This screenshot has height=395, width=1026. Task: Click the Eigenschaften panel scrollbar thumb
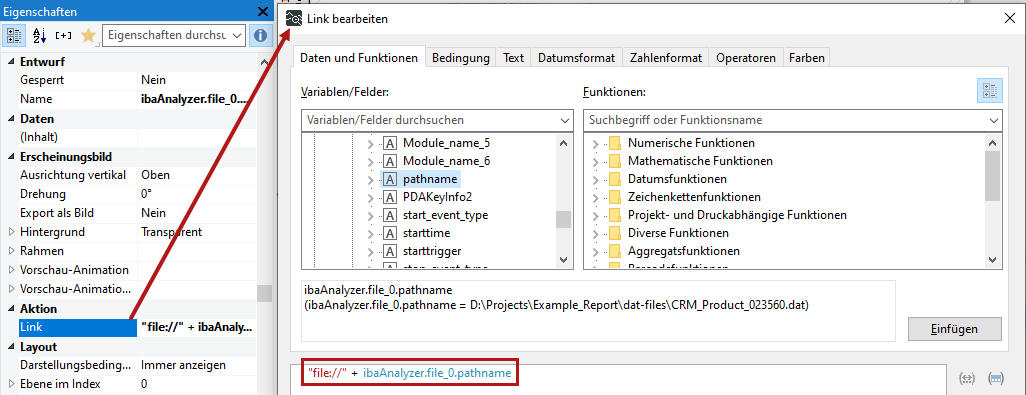tap(264, 294)
